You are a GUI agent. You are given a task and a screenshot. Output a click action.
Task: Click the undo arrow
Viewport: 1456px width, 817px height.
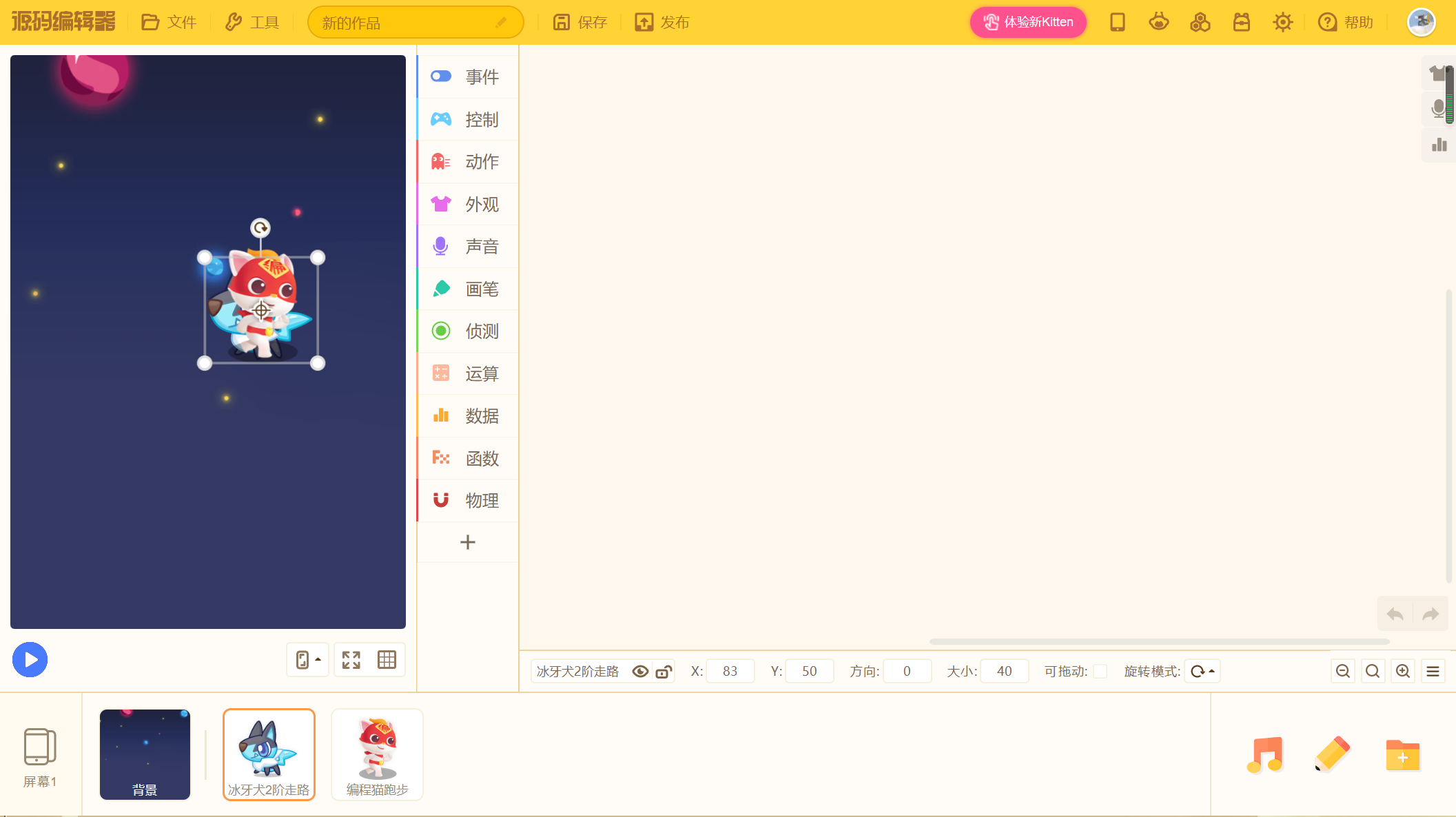click(x=1395, y=614)
